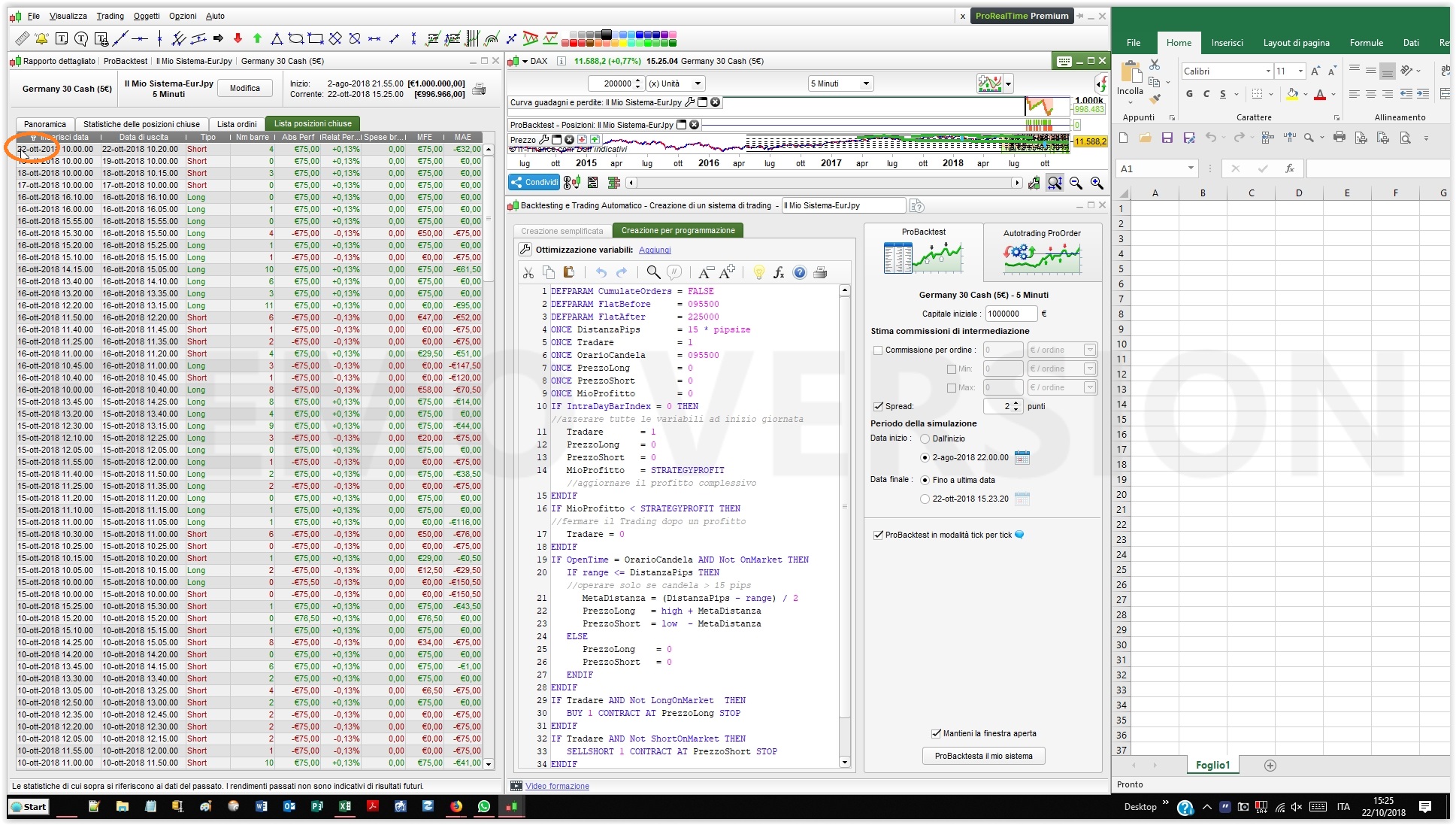
Task: Expand the (x) Unità dropdown
Action: [698, 83]
